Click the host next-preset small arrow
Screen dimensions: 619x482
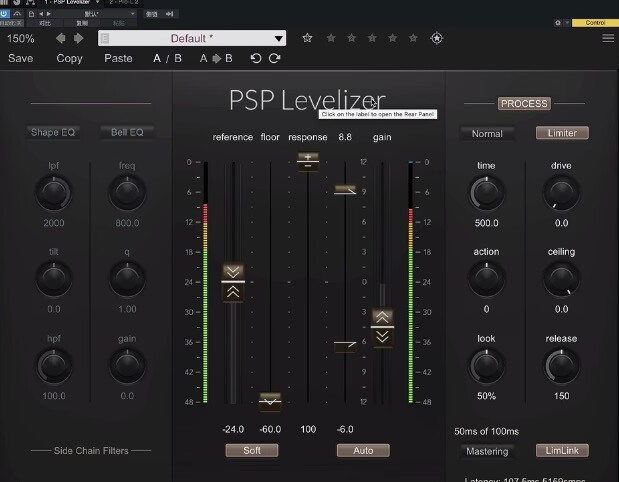tap(49, 14)
